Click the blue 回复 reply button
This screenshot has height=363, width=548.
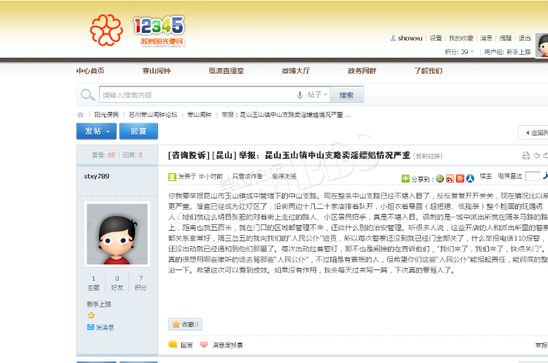pos(138,131)
